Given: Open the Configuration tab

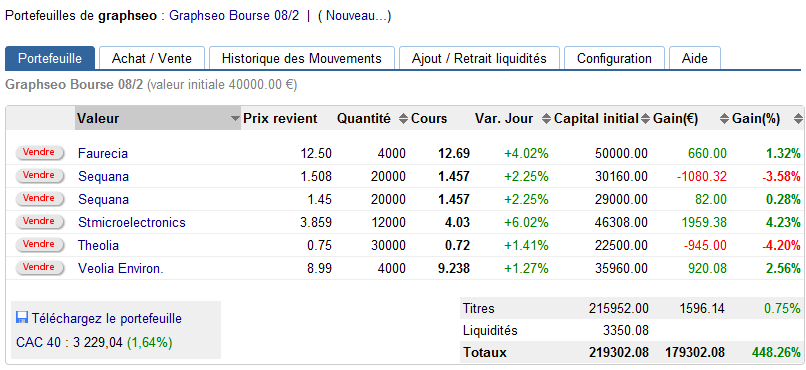Looking at the screenshot, I should pos(614,58).
